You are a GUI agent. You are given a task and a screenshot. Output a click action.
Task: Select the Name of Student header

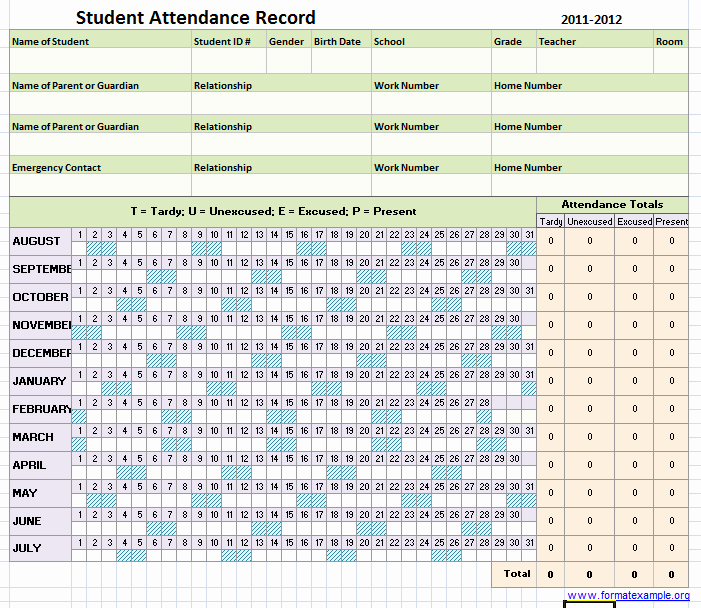point(101,39)
